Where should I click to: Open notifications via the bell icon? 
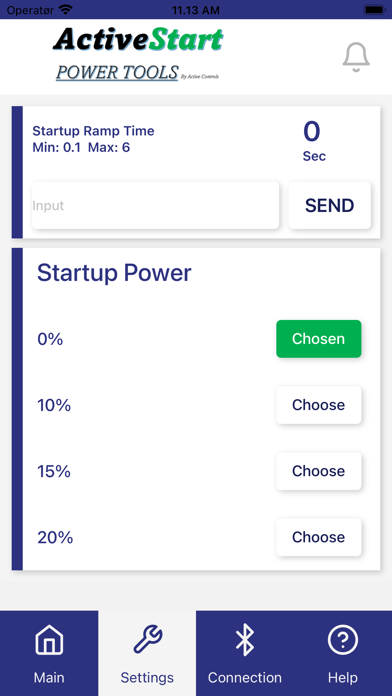coord(356,57)
